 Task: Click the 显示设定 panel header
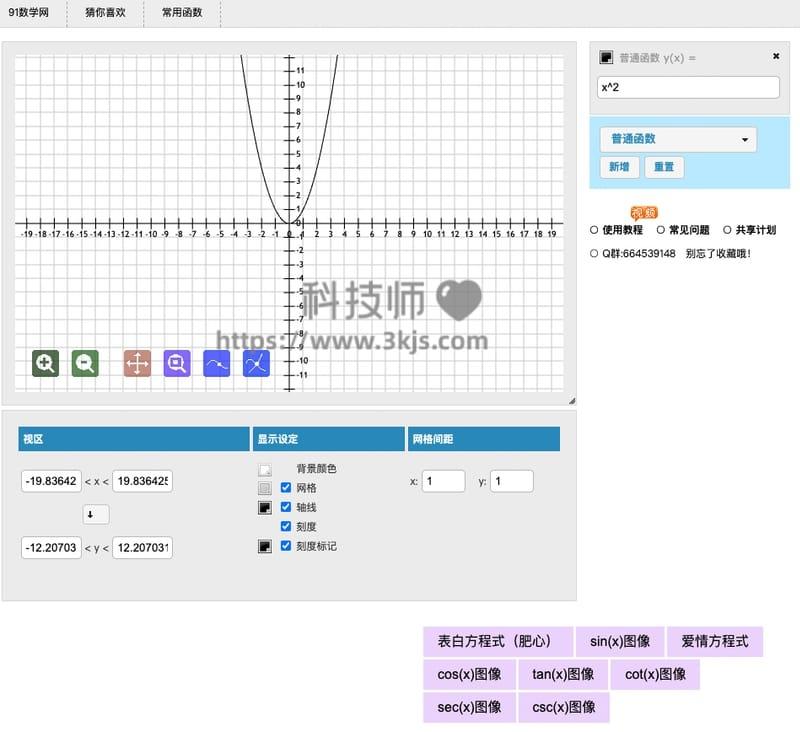coord(329,439)
